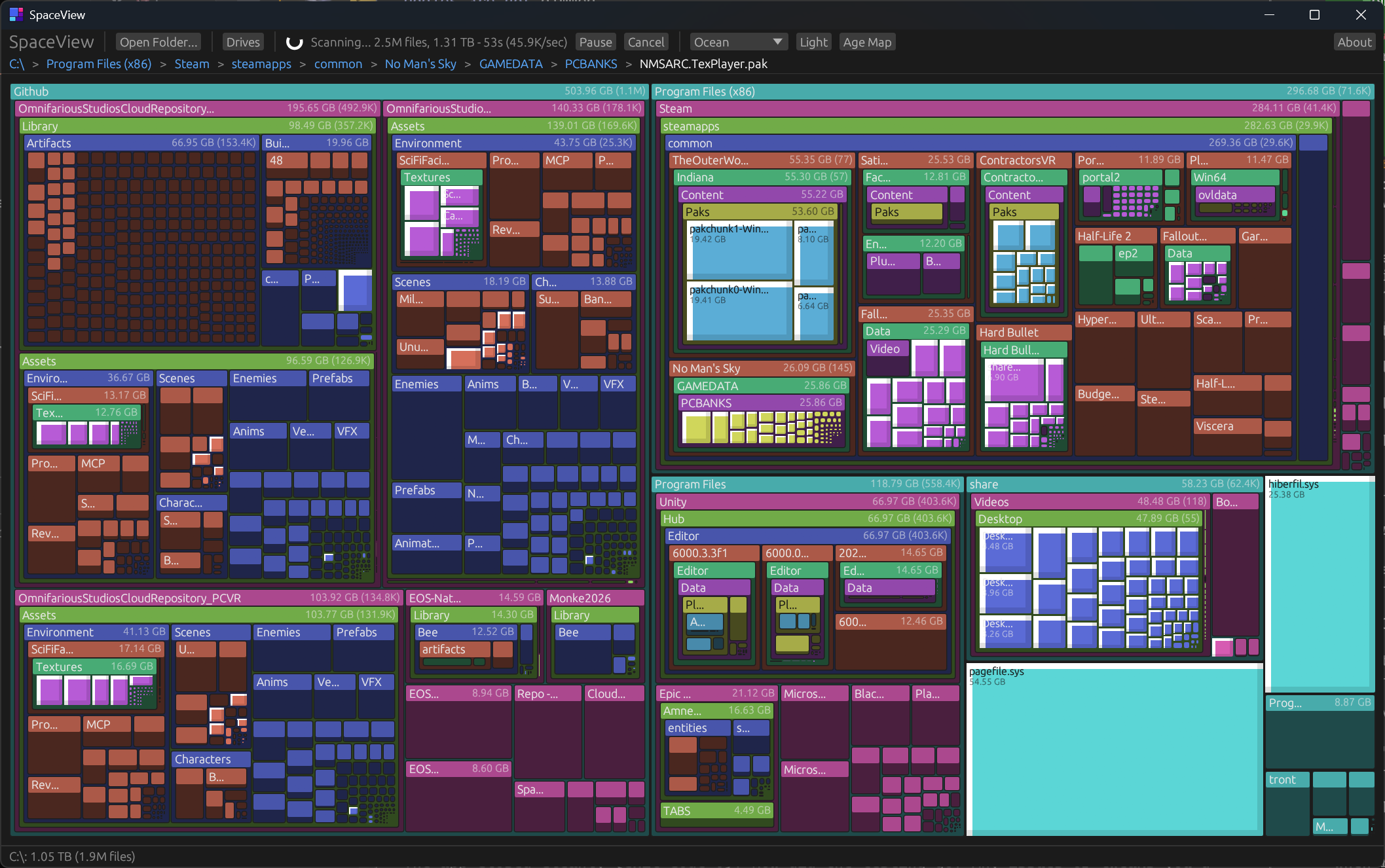This screenshot has width=1385, height=868.
Task: Click the Open Folder... button
Action: (158, 43)
